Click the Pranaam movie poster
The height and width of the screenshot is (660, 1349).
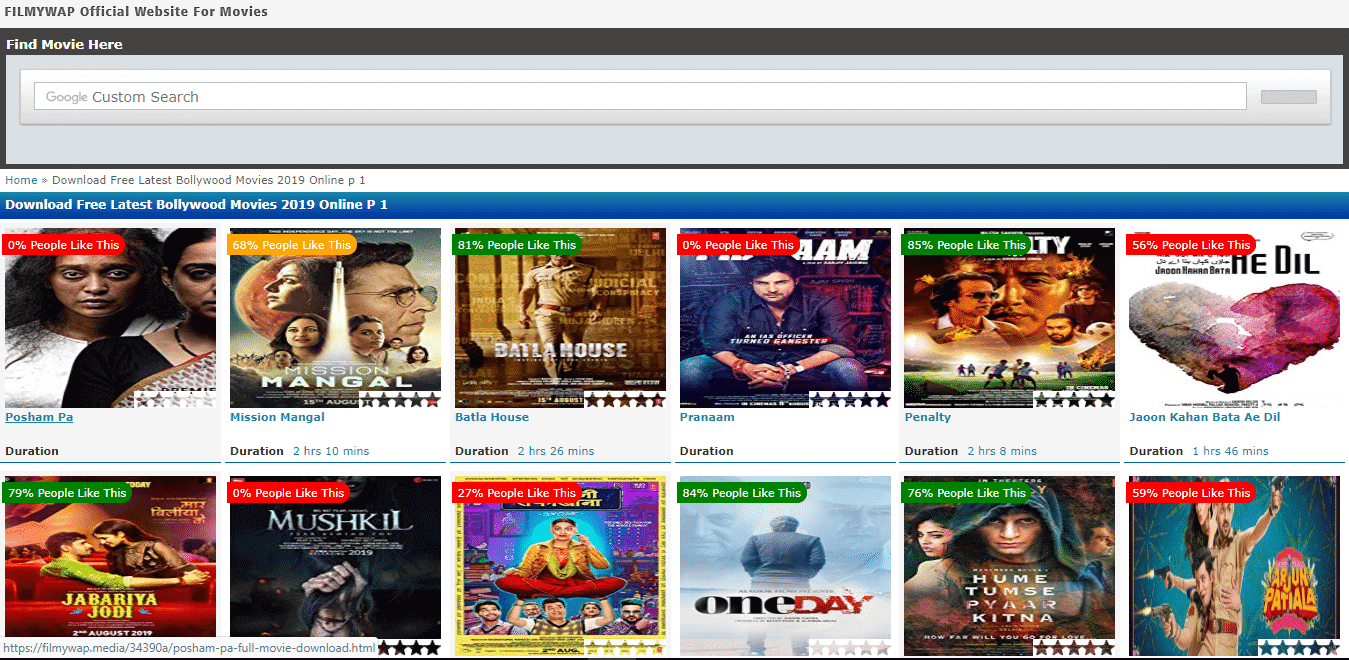click(x=785, y=318)
